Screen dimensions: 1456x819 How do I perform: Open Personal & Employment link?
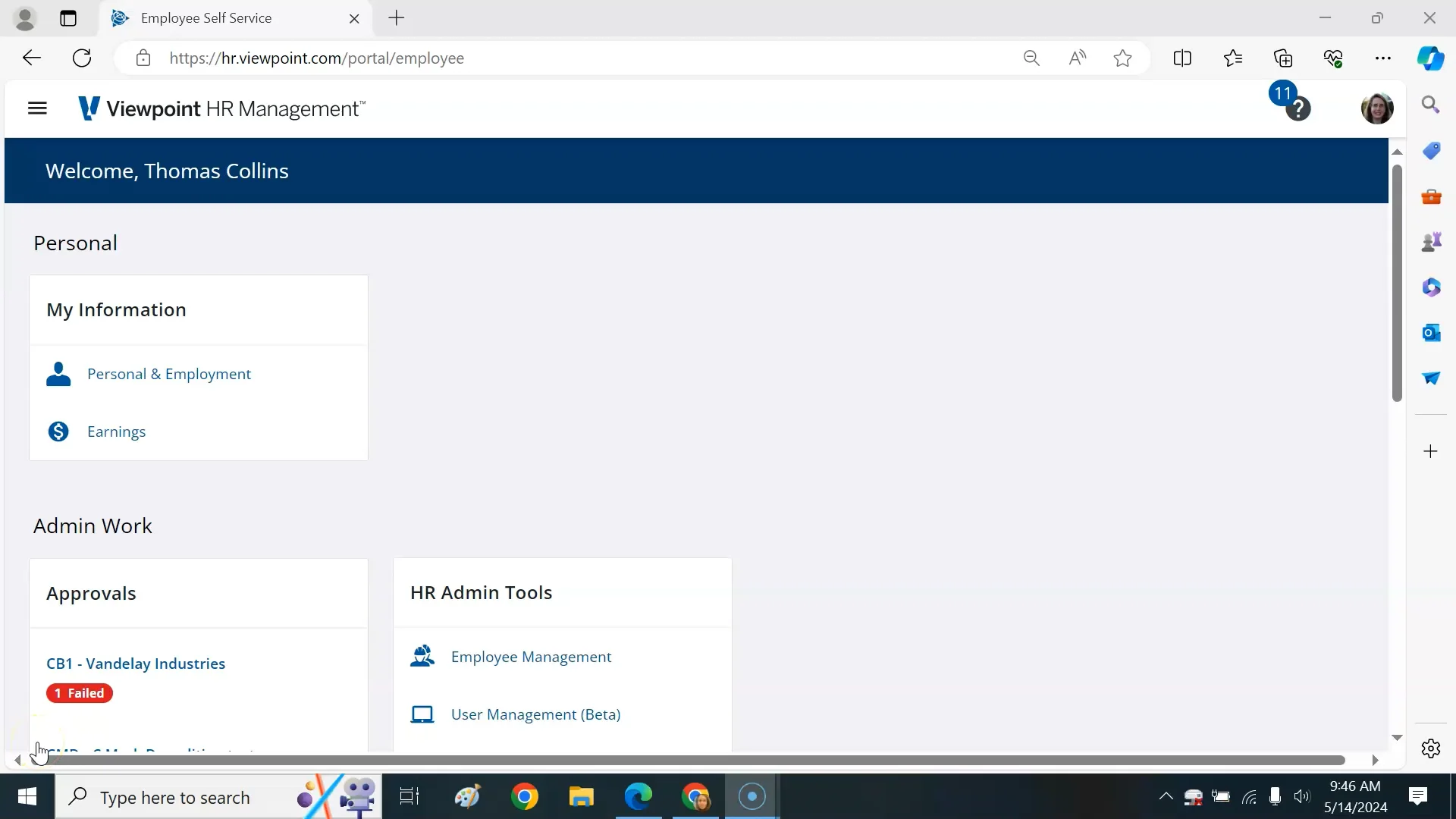click(168, 374)
